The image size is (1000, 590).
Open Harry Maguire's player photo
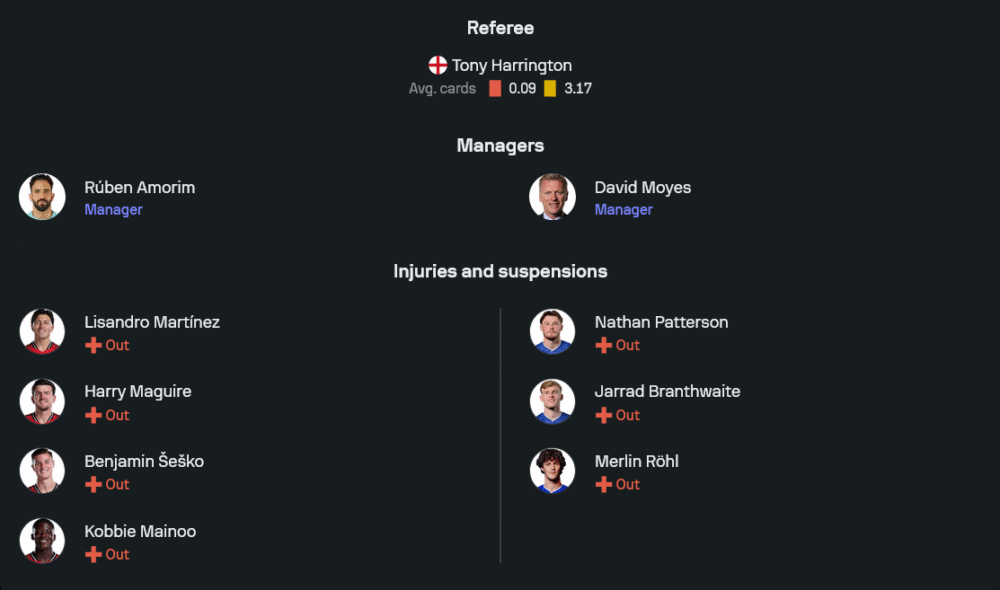click(x=42, y=401)
